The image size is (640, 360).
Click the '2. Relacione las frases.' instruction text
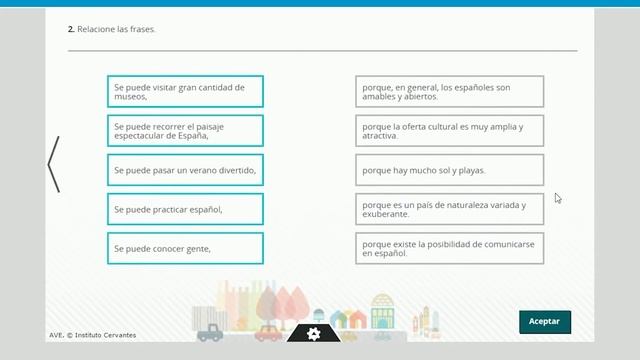(111, 29)
